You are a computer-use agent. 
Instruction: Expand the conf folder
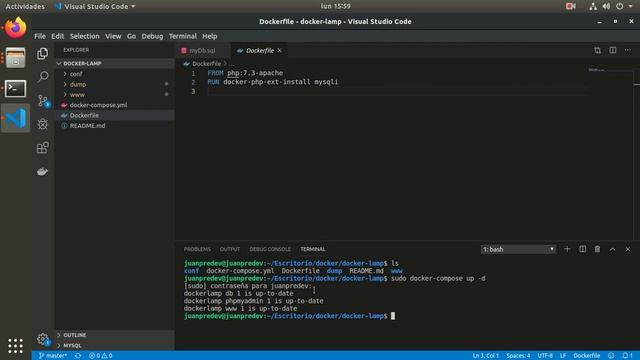115,74
